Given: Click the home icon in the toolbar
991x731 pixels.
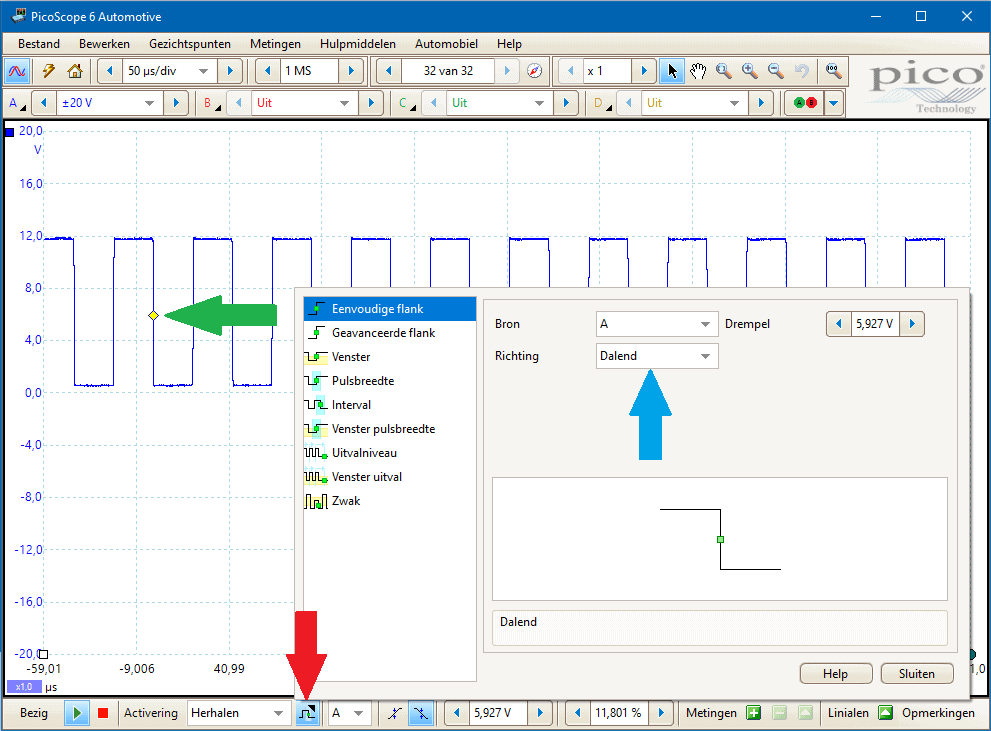Looking at the screenshot, I should click(x=75, y=71).
